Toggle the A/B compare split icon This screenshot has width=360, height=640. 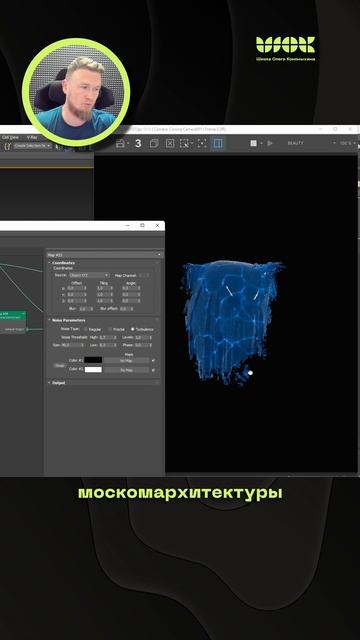pyautogui.click(x=218, y=143)
